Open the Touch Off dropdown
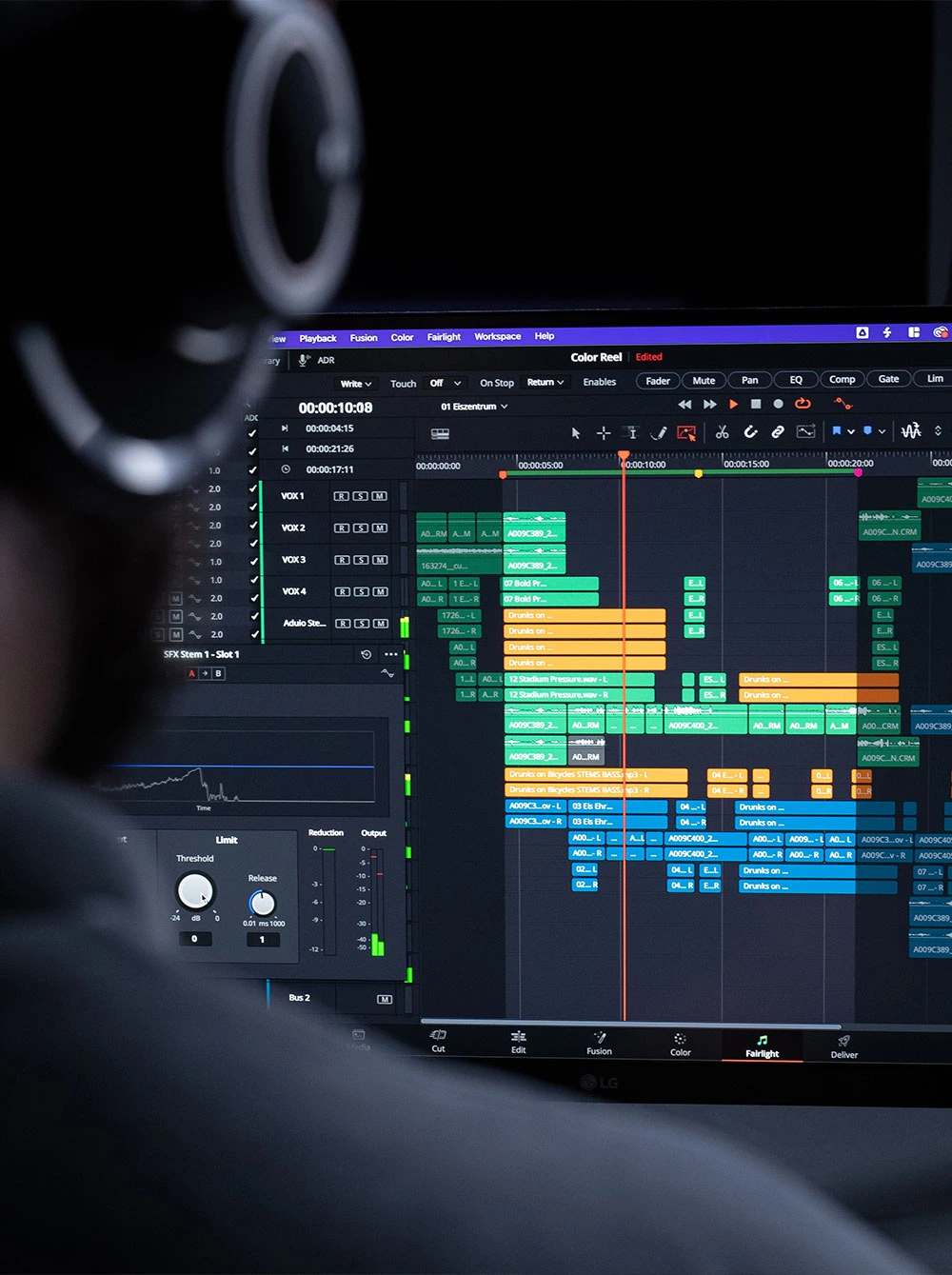The height and width of the screenshot is (1275, 952). point(446,383)
